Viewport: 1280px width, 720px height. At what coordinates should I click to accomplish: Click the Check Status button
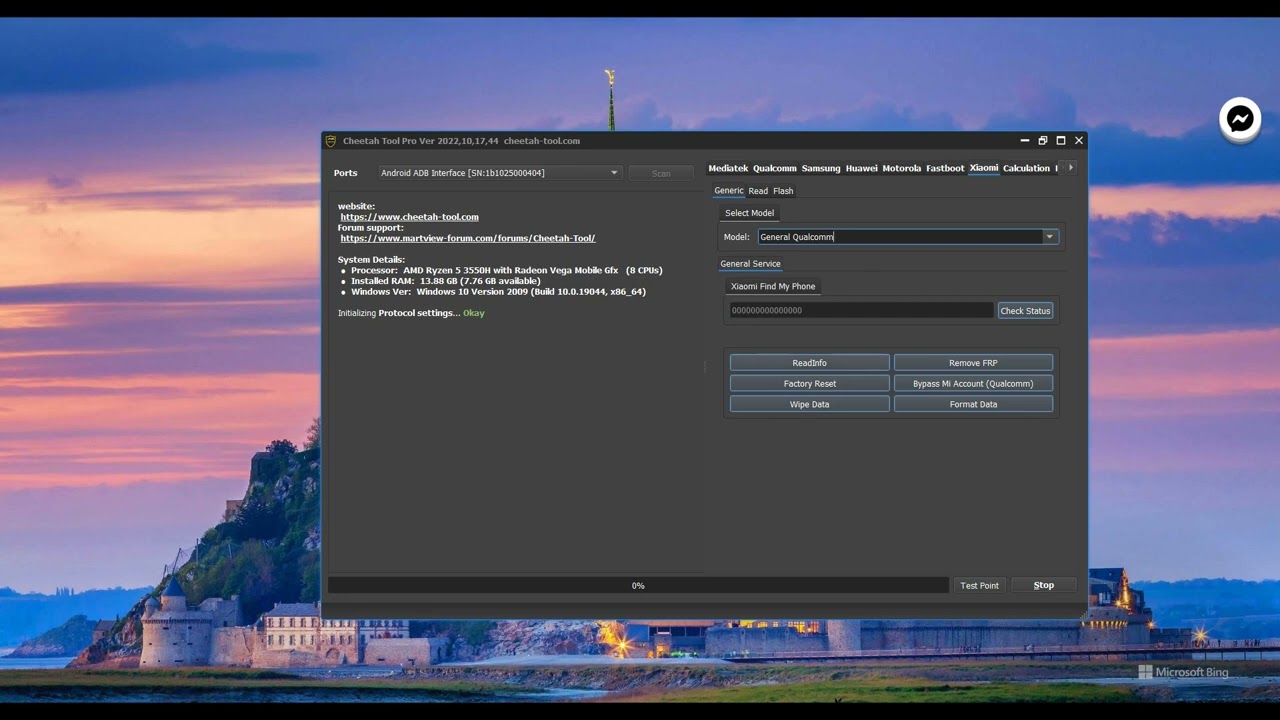1025,311
